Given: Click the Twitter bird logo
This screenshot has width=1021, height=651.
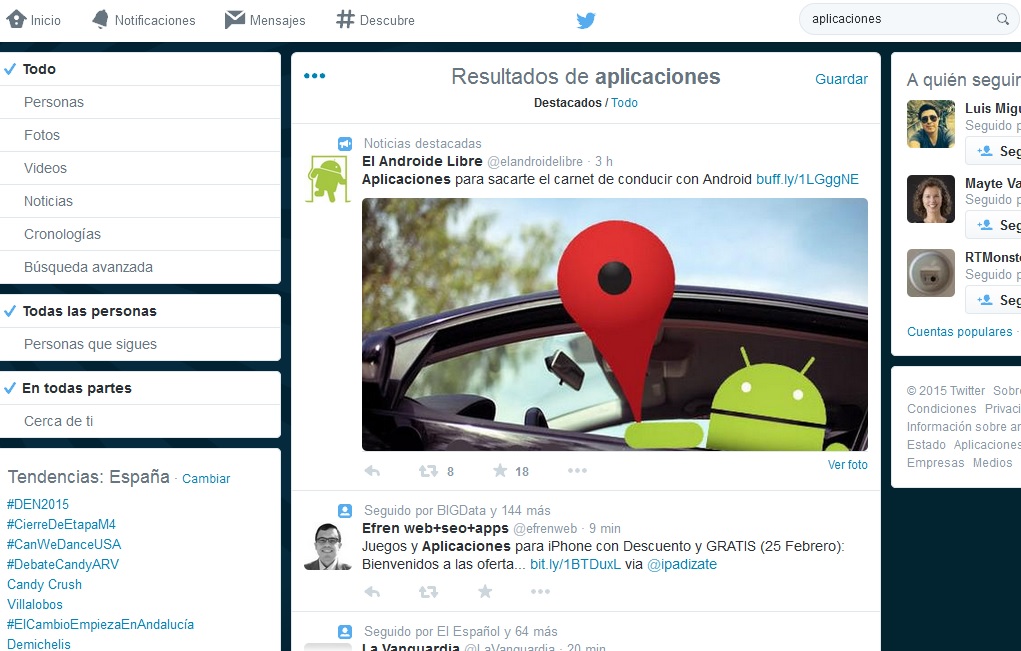Looking at the screenshot, I should point(586,20).
